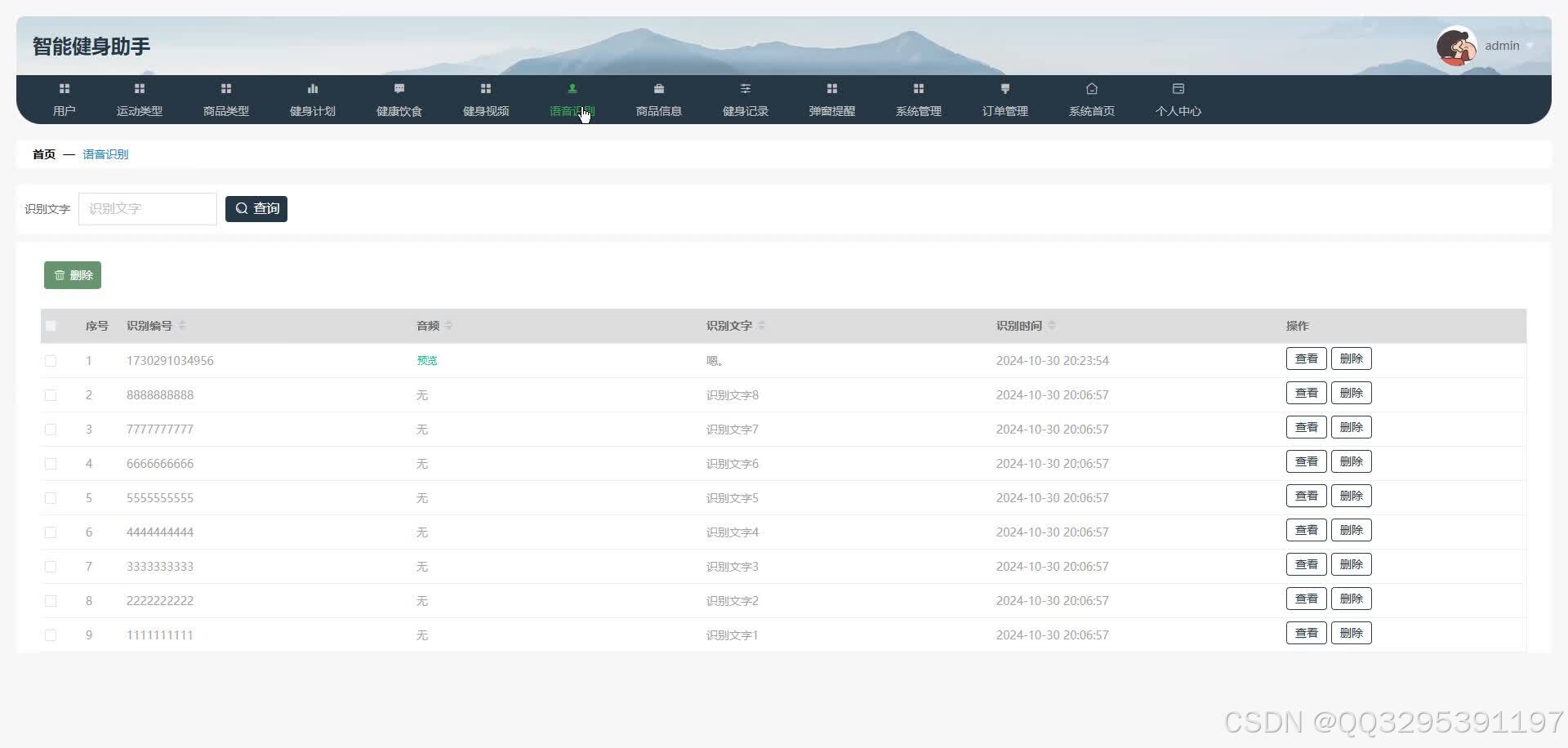Screen dimensions: 1568x748
Task: Click the 预览 audio preview link
Action: tap(427, 361)
